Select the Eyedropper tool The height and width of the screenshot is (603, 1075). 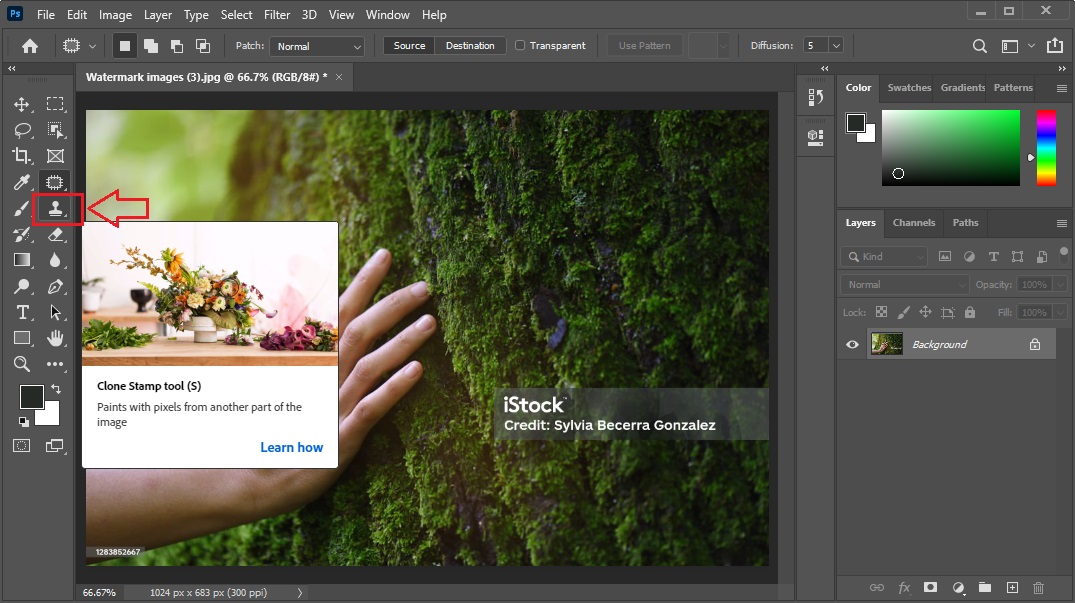pos(22,182)
